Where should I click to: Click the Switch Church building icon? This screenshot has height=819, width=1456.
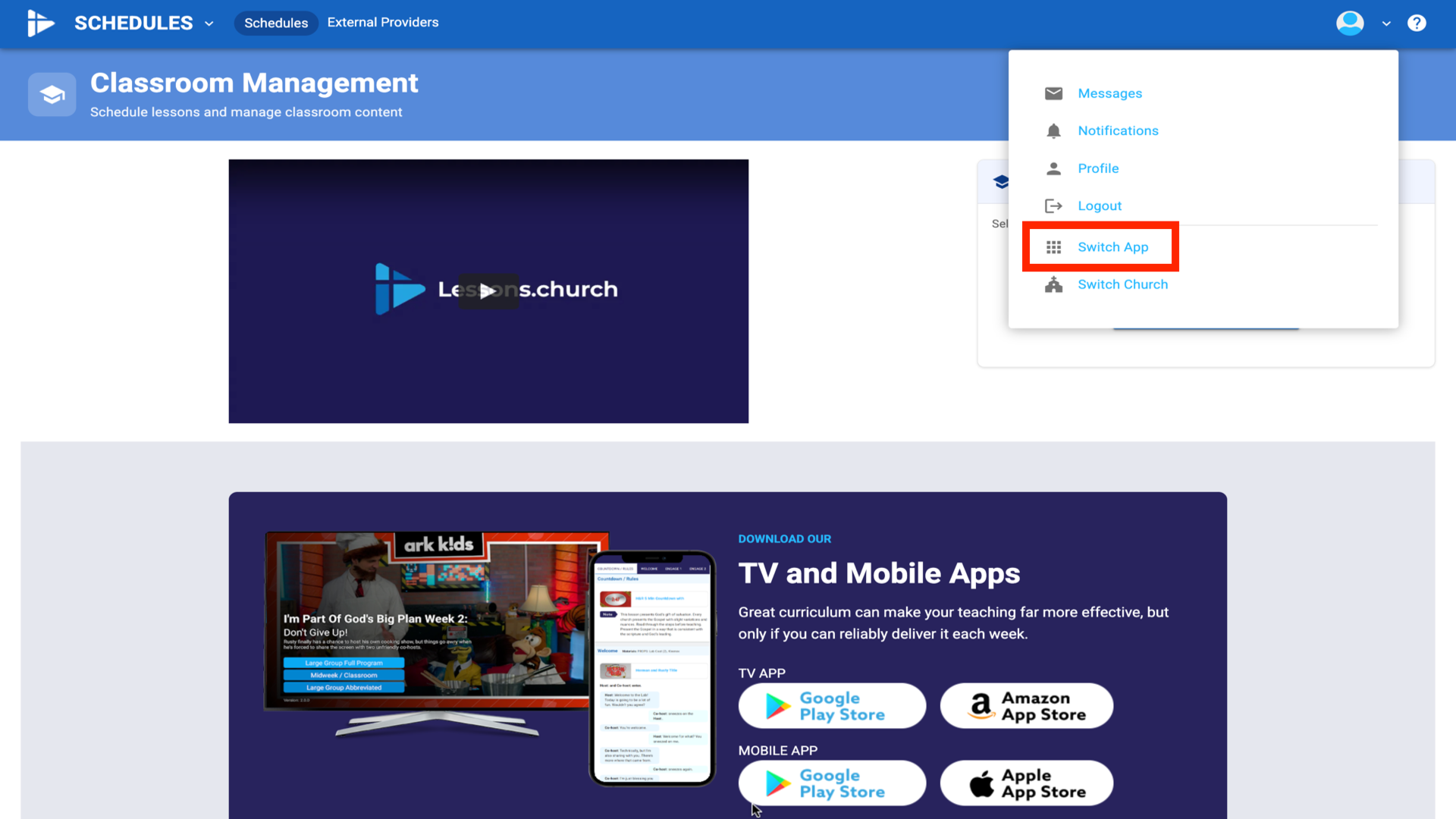coord(1053,284)
